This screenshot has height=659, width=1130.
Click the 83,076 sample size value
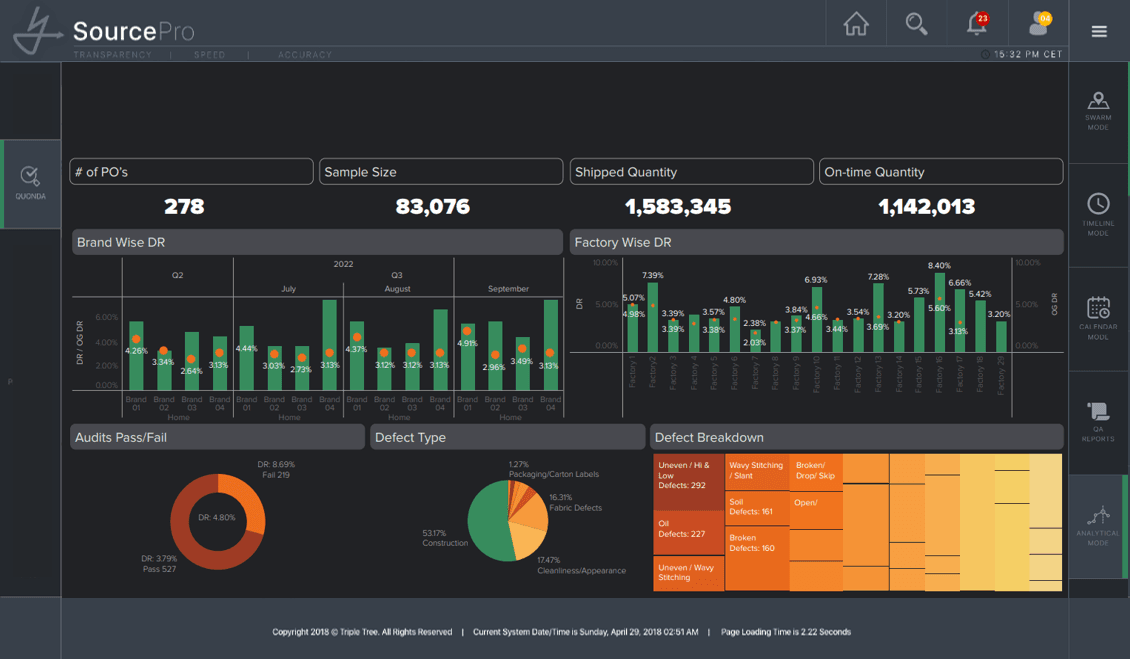[432, 207]
